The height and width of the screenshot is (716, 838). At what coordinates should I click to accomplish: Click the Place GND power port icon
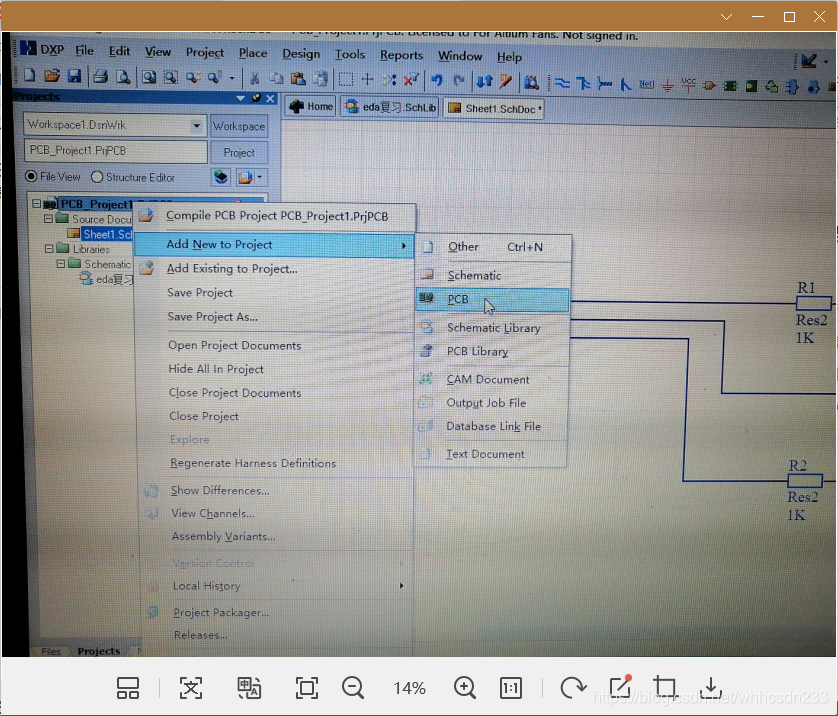pyautogui.click(x=667, y=85)
